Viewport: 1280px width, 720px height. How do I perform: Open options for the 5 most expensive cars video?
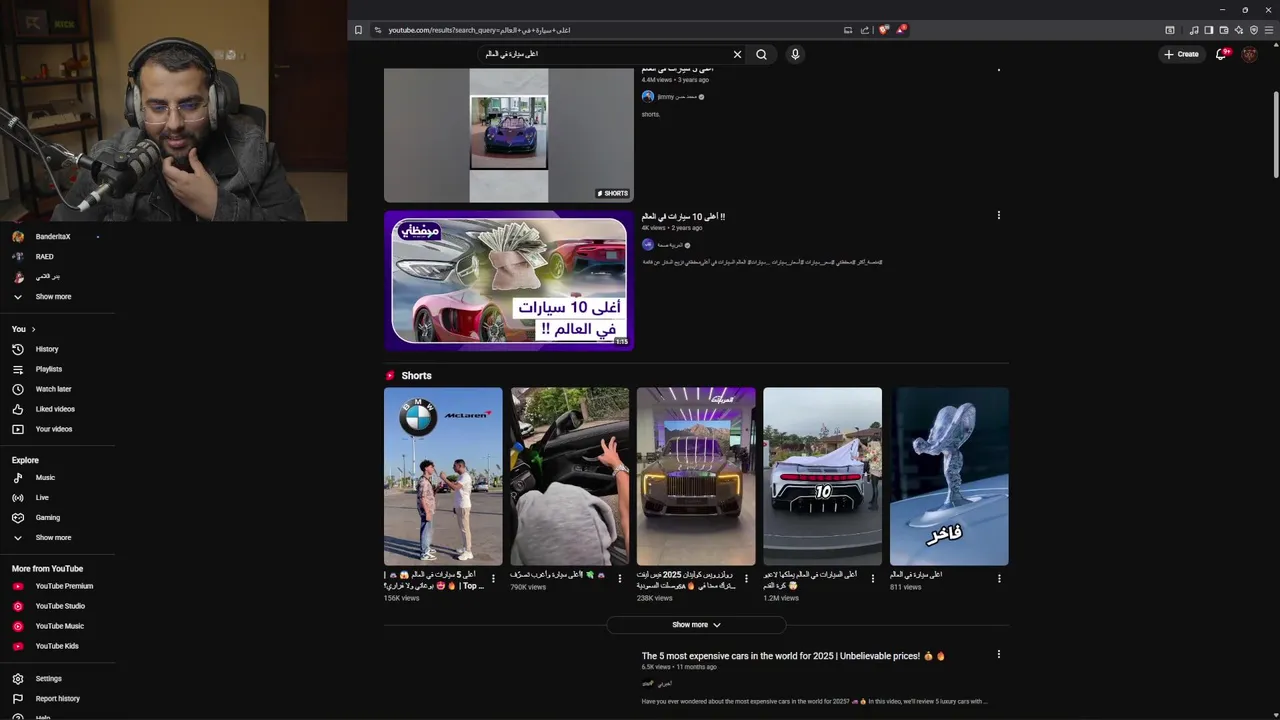click(x=998, y=654)
